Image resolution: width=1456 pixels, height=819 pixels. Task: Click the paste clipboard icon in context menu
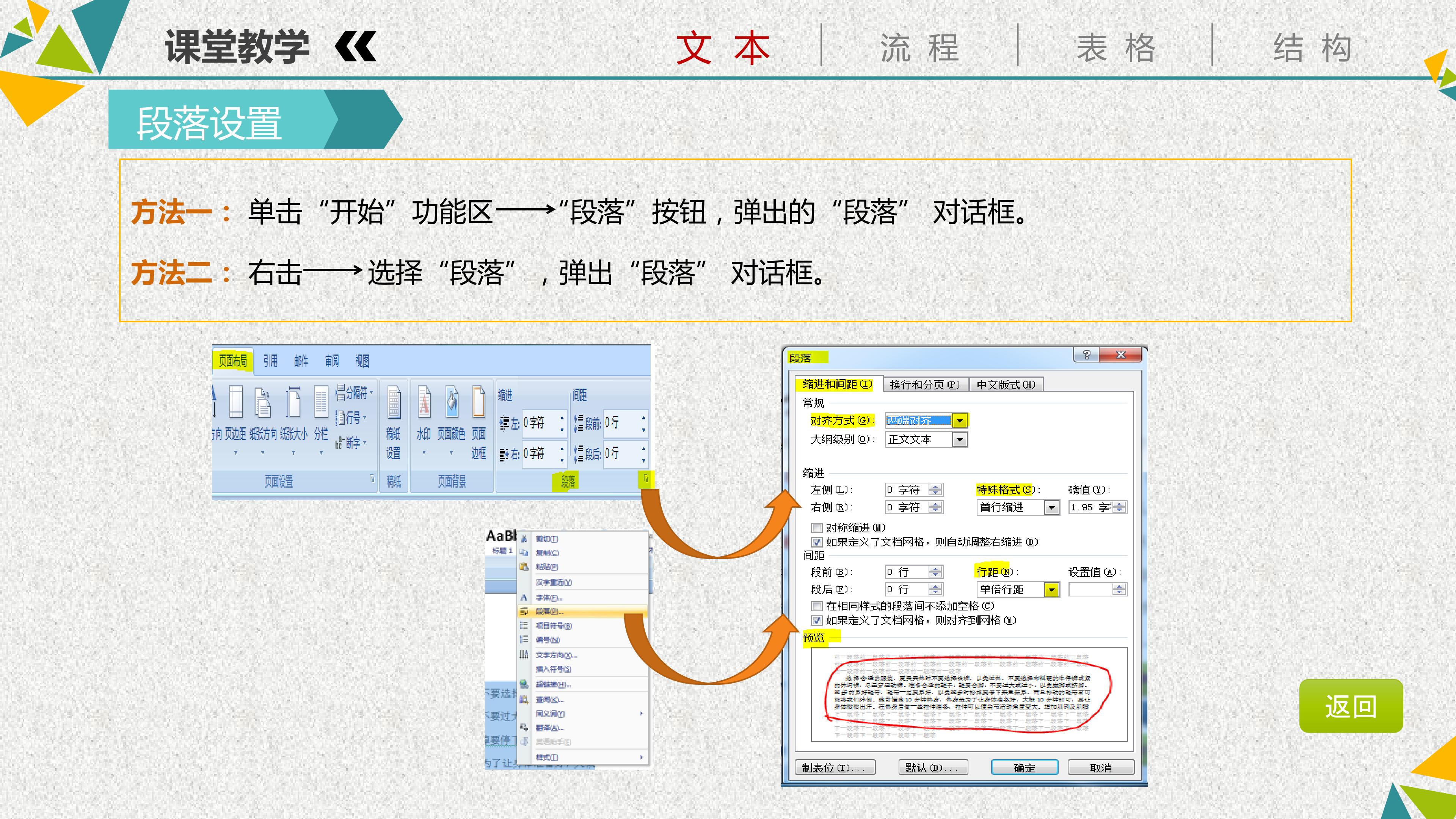(x=524, y=566)
